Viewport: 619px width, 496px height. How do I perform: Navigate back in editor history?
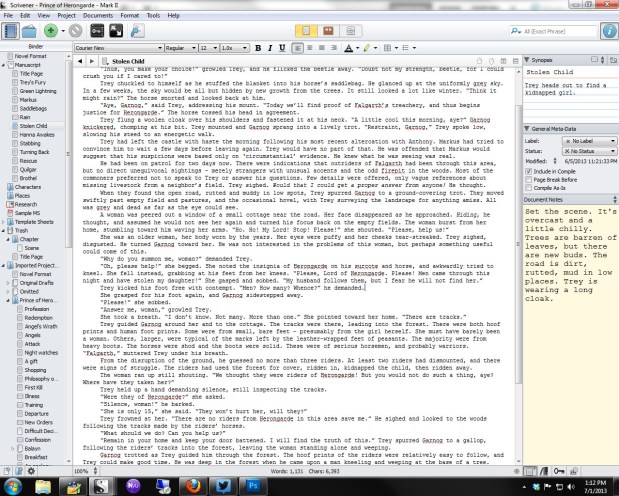(x=80, y=61)
